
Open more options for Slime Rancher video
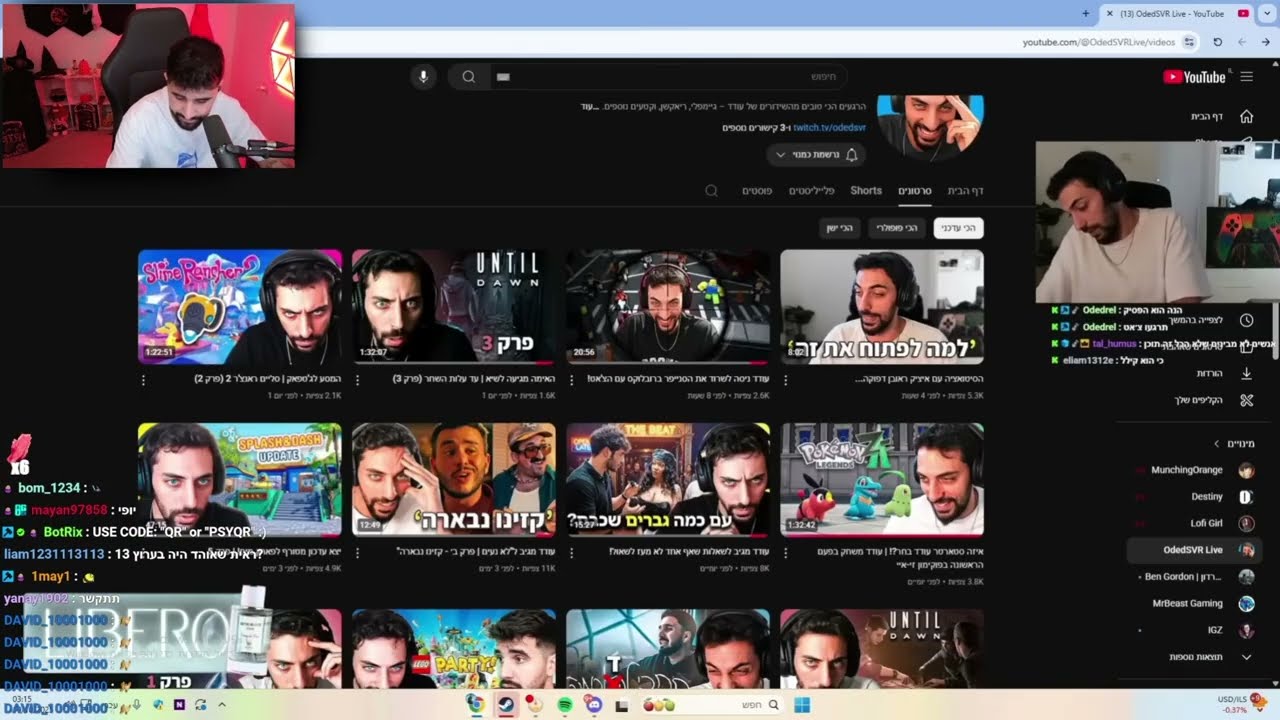[x=144, y=380]
